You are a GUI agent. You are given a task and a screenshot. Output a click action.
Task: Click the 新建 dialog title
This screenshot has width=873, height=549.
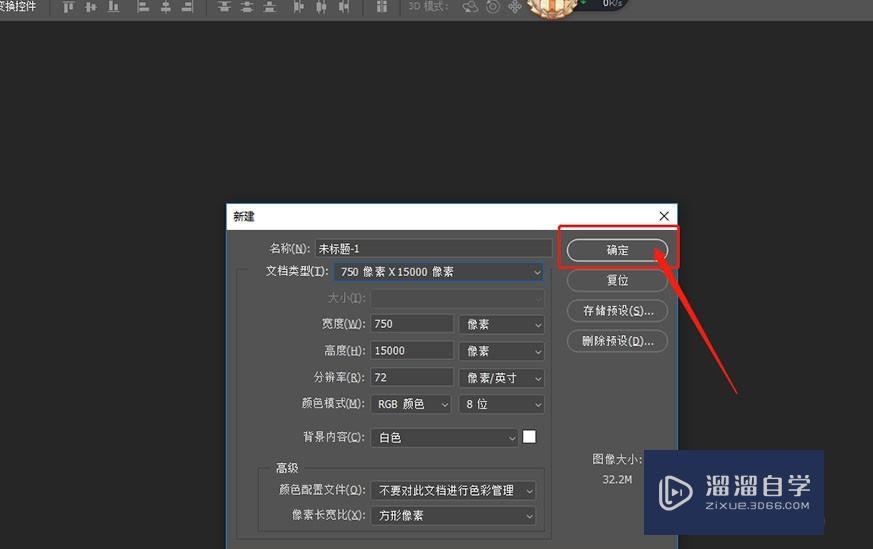point(244,216)
